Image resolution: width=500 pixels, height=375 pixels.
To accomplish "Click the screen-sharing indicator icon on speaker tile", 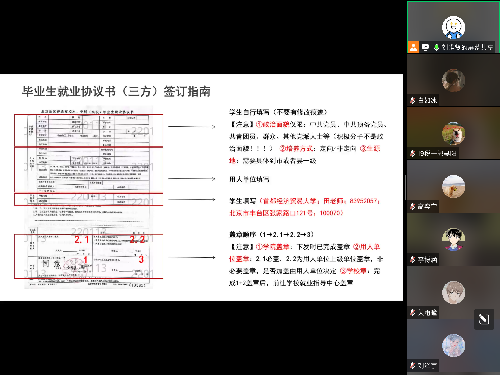I will [x=425, y=47].
